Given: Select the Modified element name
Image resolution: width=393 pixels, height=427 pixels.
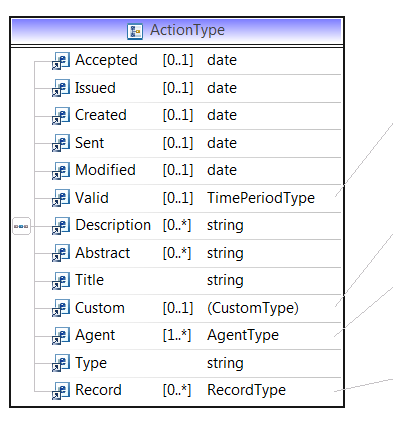Looking at the screenshot, I should point(105,170).
